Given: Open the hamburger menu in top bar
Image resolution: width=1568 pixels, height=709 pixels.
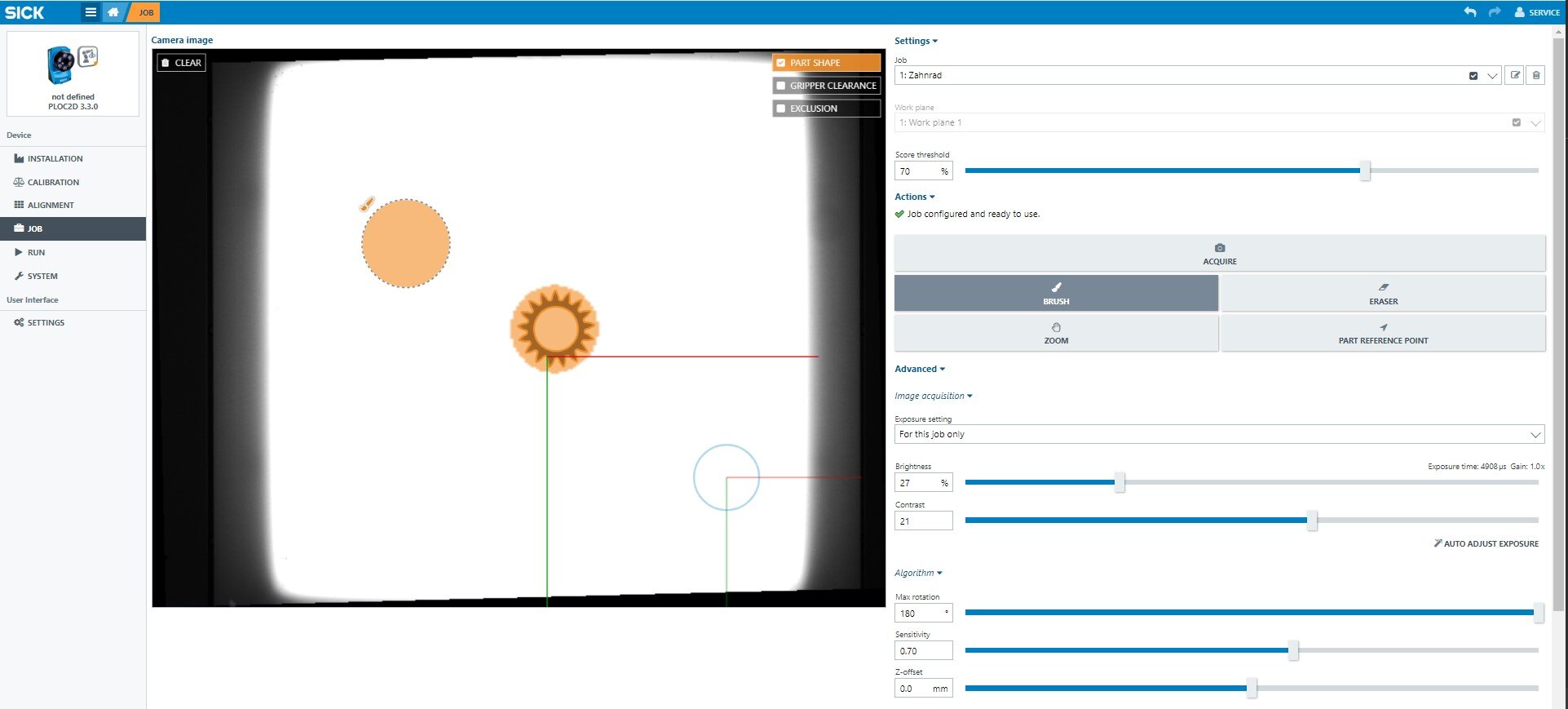Looking at the screenshot, I should 91,12.
